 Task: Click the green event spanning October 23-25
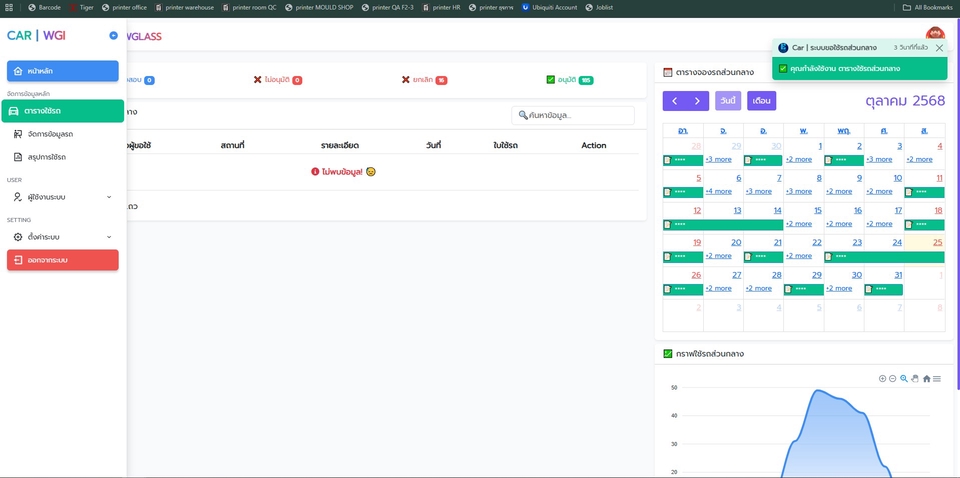(884, 257)
